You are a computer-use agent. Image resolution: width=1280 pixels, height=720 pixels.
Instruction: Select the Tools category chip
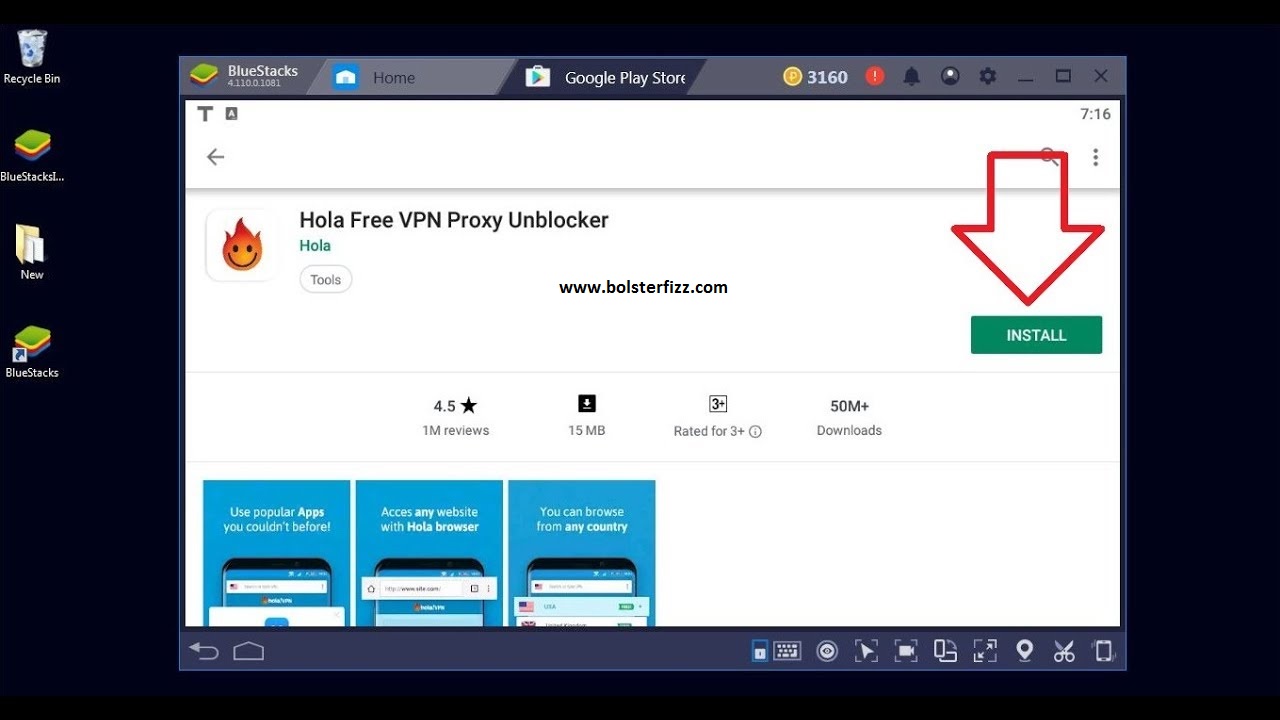(x=325, y=280)
